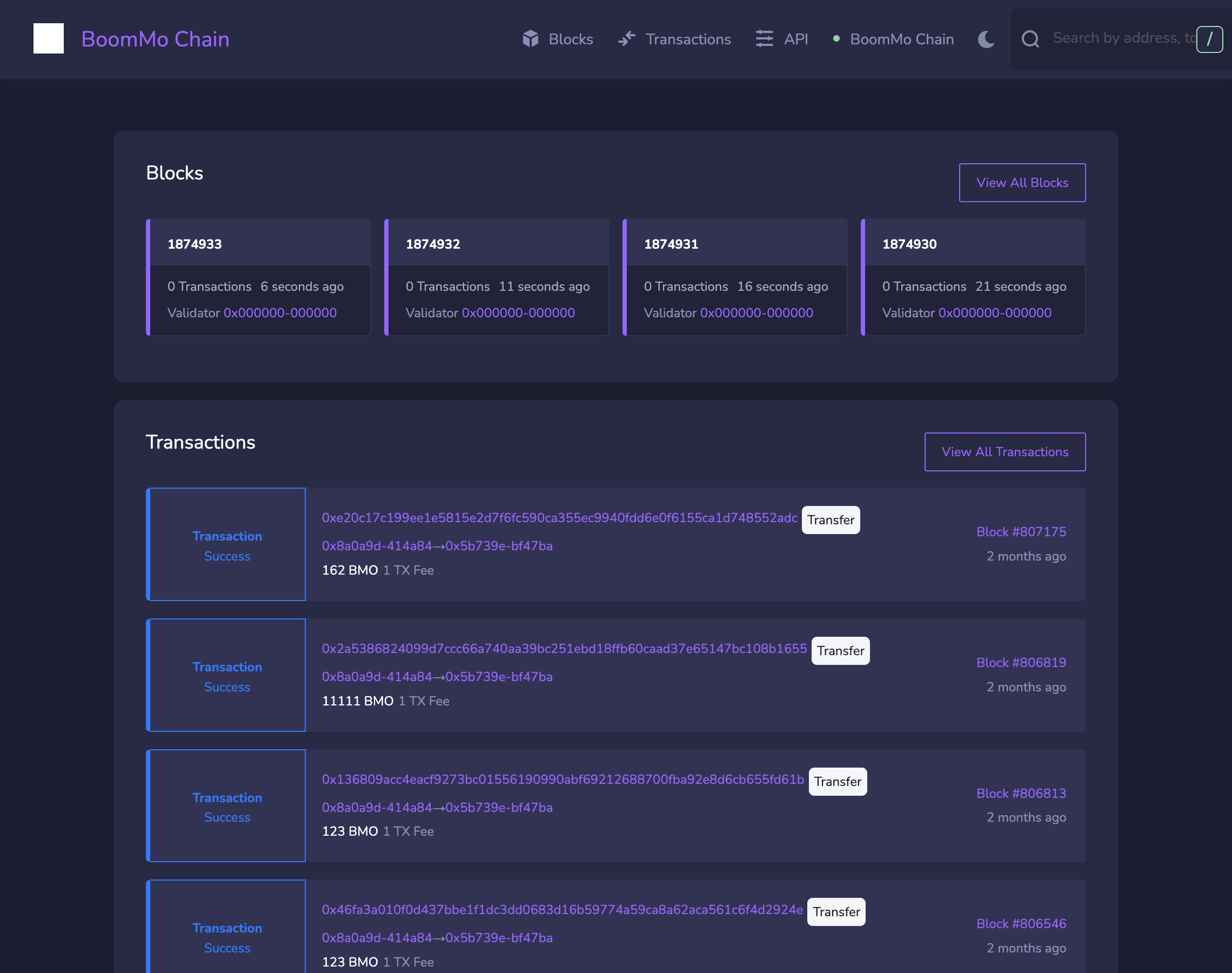Click the View All Blocks button
1232x973 pixels.
1022,182
